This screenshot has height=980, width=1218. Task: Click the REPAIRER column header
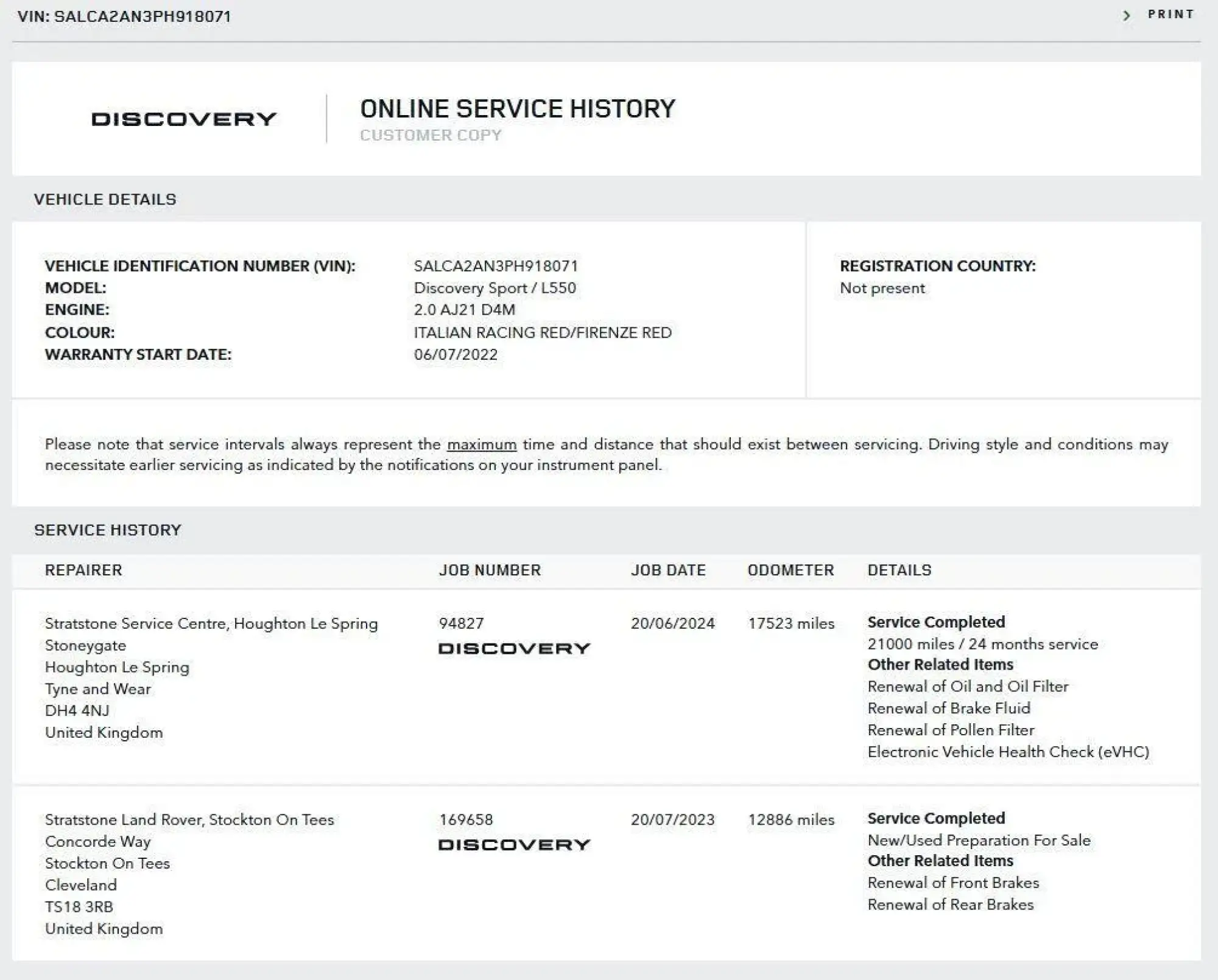click(x=83, y=570)
